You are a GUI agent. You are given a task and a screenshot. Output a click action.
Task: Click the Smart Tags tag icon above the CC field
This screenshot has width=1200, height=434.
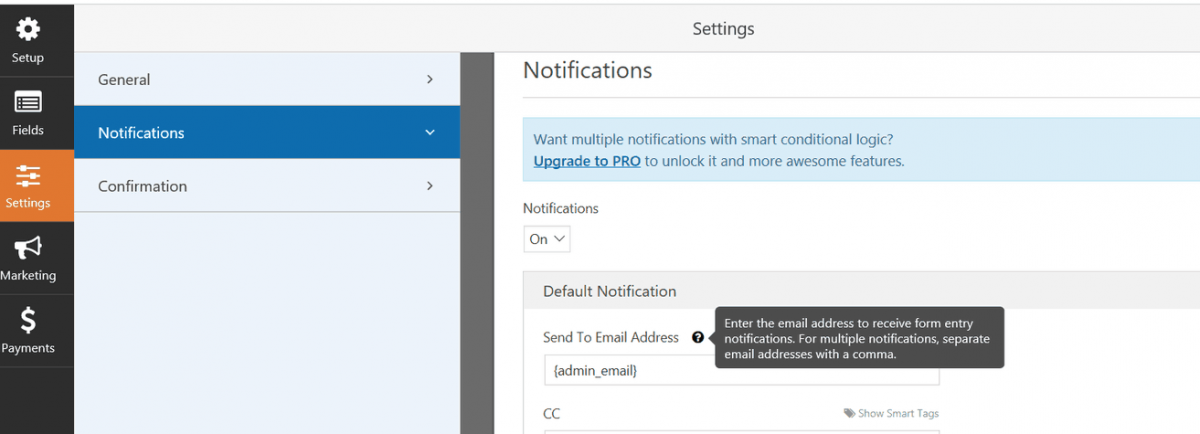[x=849, y=413]
